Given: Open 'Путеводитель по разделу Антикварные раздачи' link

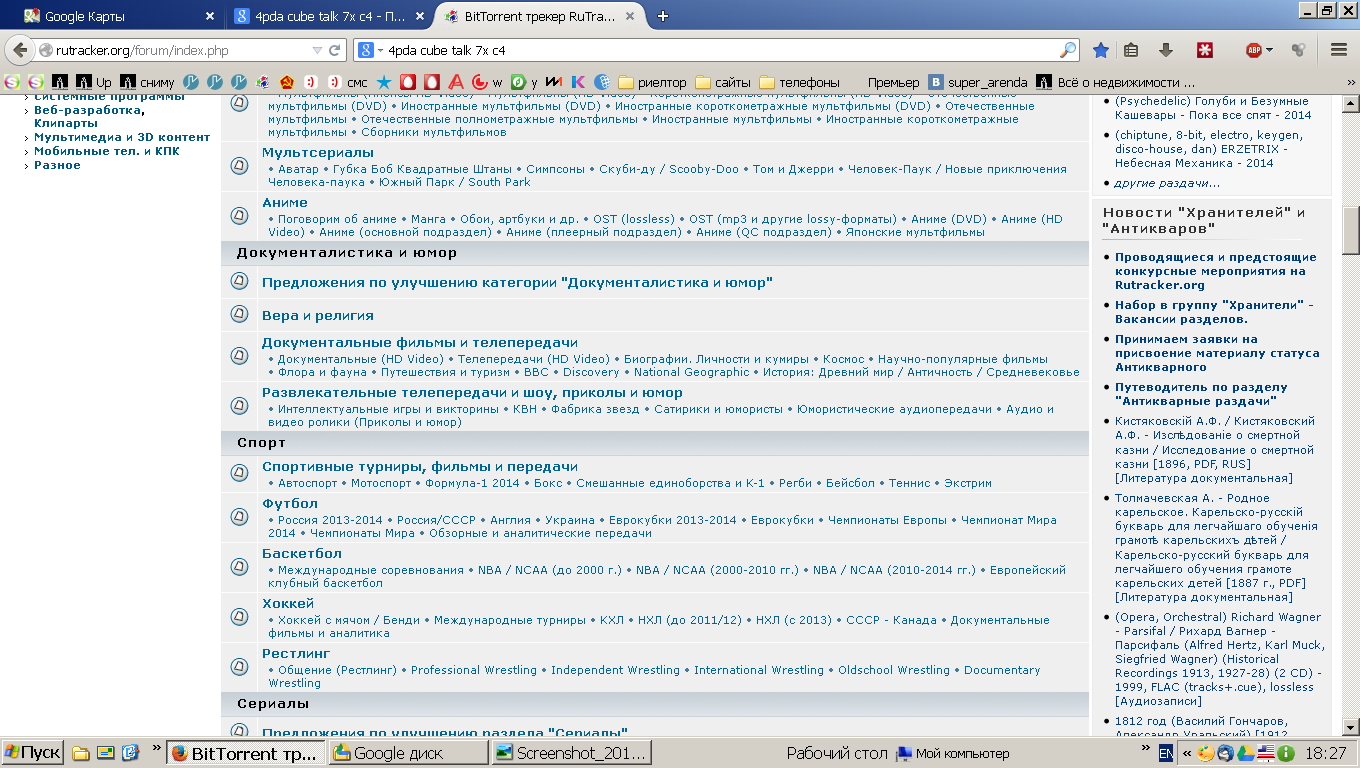Looking at the screenshot, I should 1201,394.
